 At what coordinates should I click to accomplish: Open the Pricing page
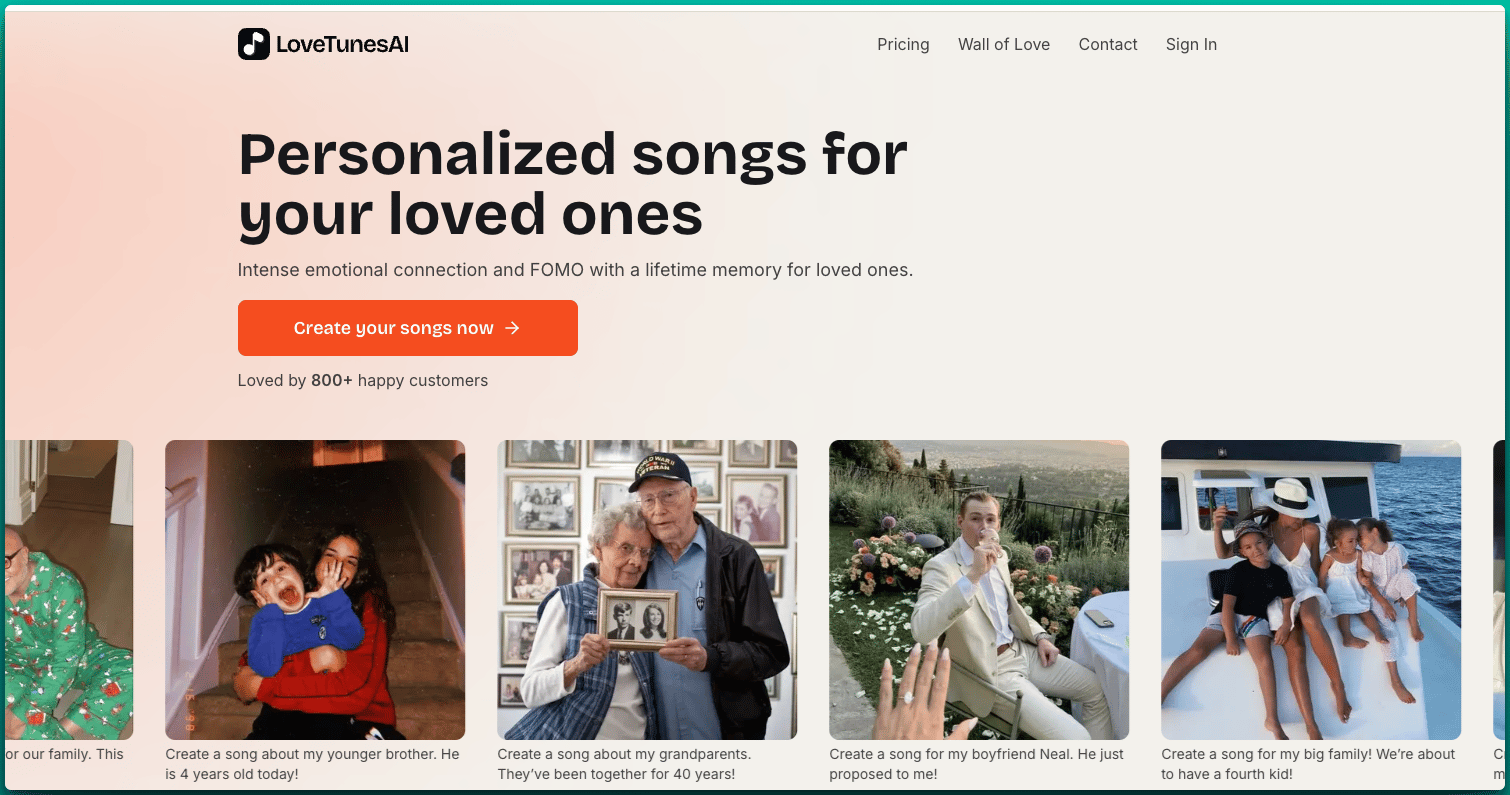[x=903, y=44]
